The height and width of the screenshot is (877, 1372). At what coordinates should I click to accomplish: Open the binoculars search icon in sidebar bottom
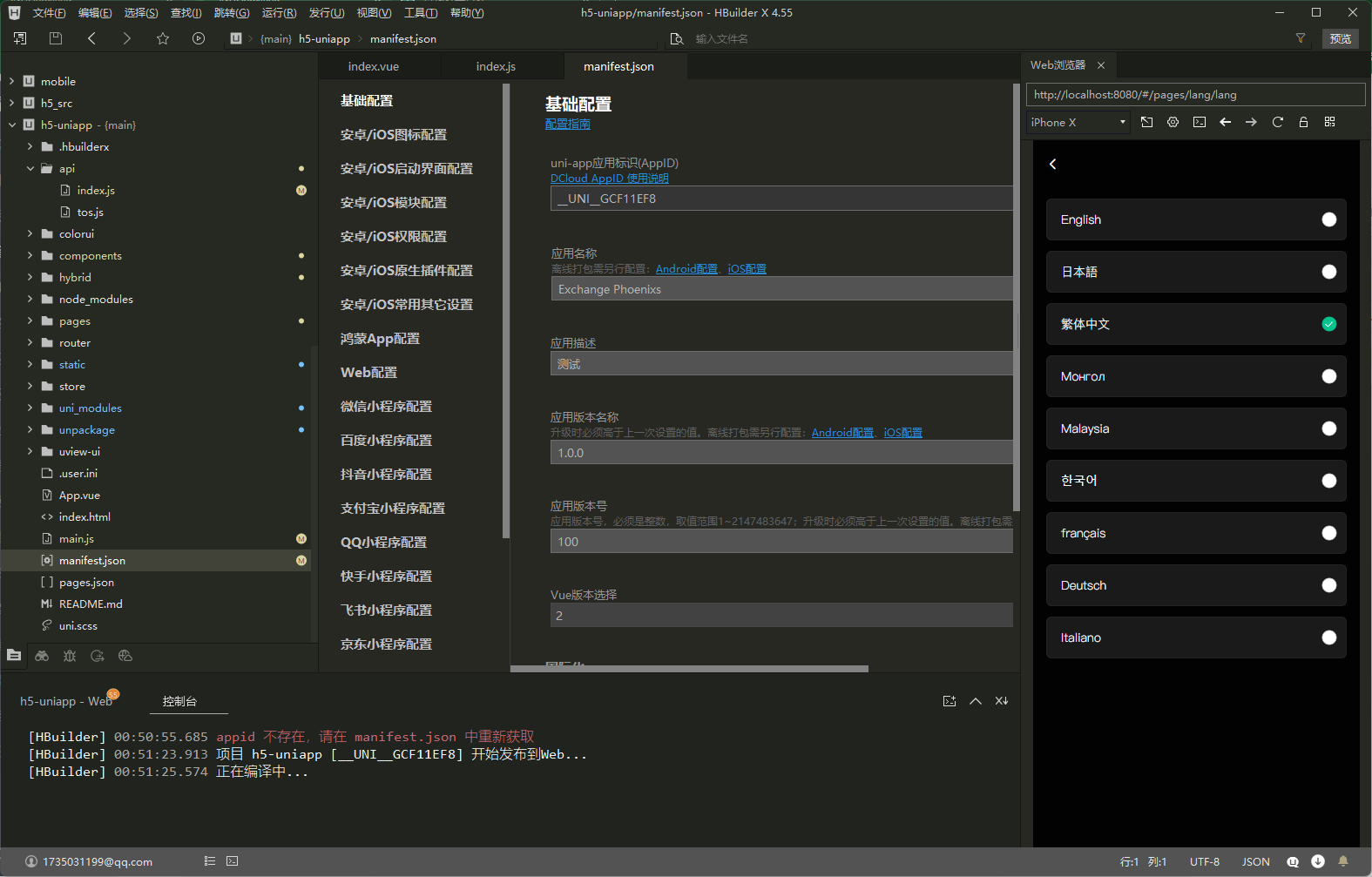click(x=42, y=656)
